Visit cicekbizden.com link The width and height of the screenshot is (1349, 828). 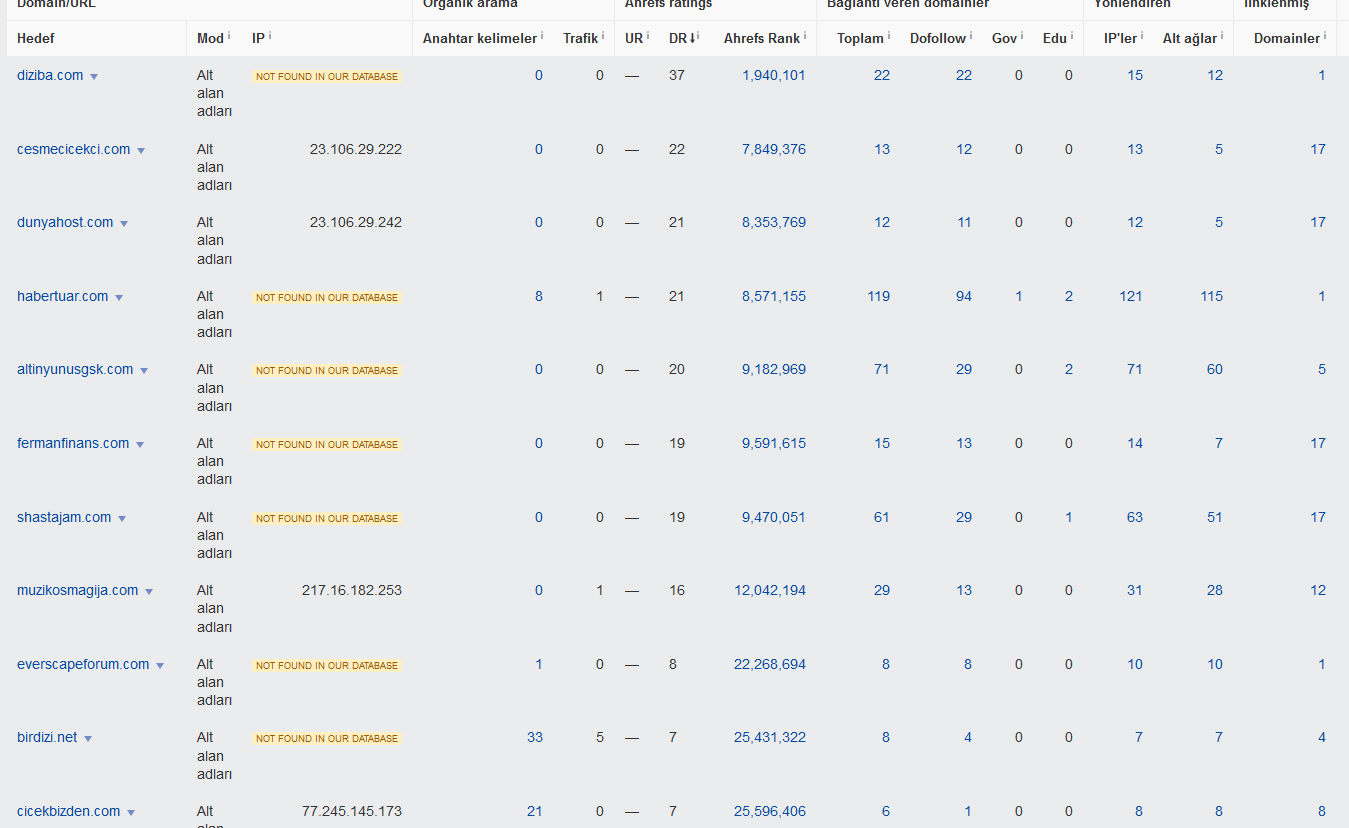point(69,811)
